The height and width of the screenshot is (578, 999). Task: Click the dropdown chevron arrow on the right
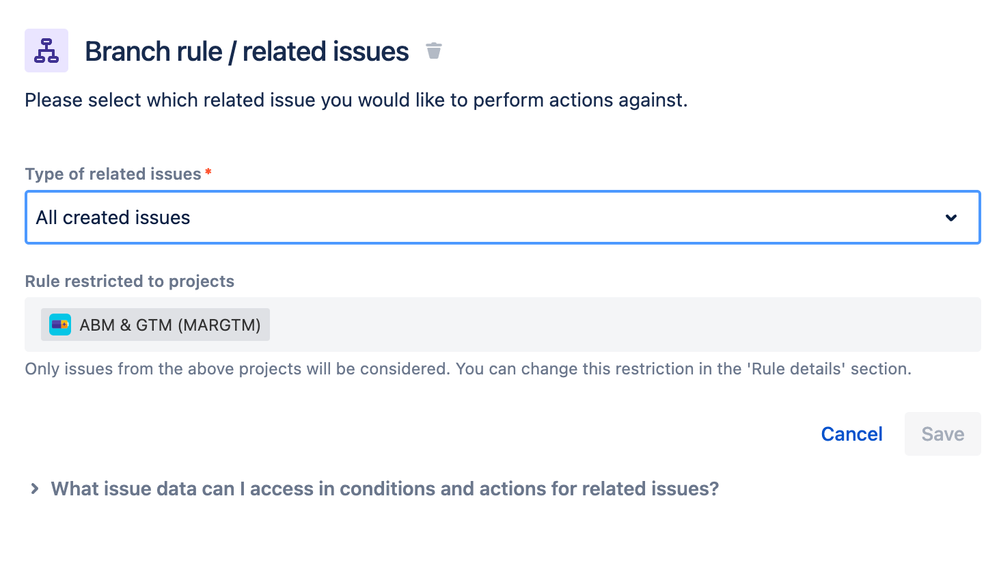pos(951,217)
